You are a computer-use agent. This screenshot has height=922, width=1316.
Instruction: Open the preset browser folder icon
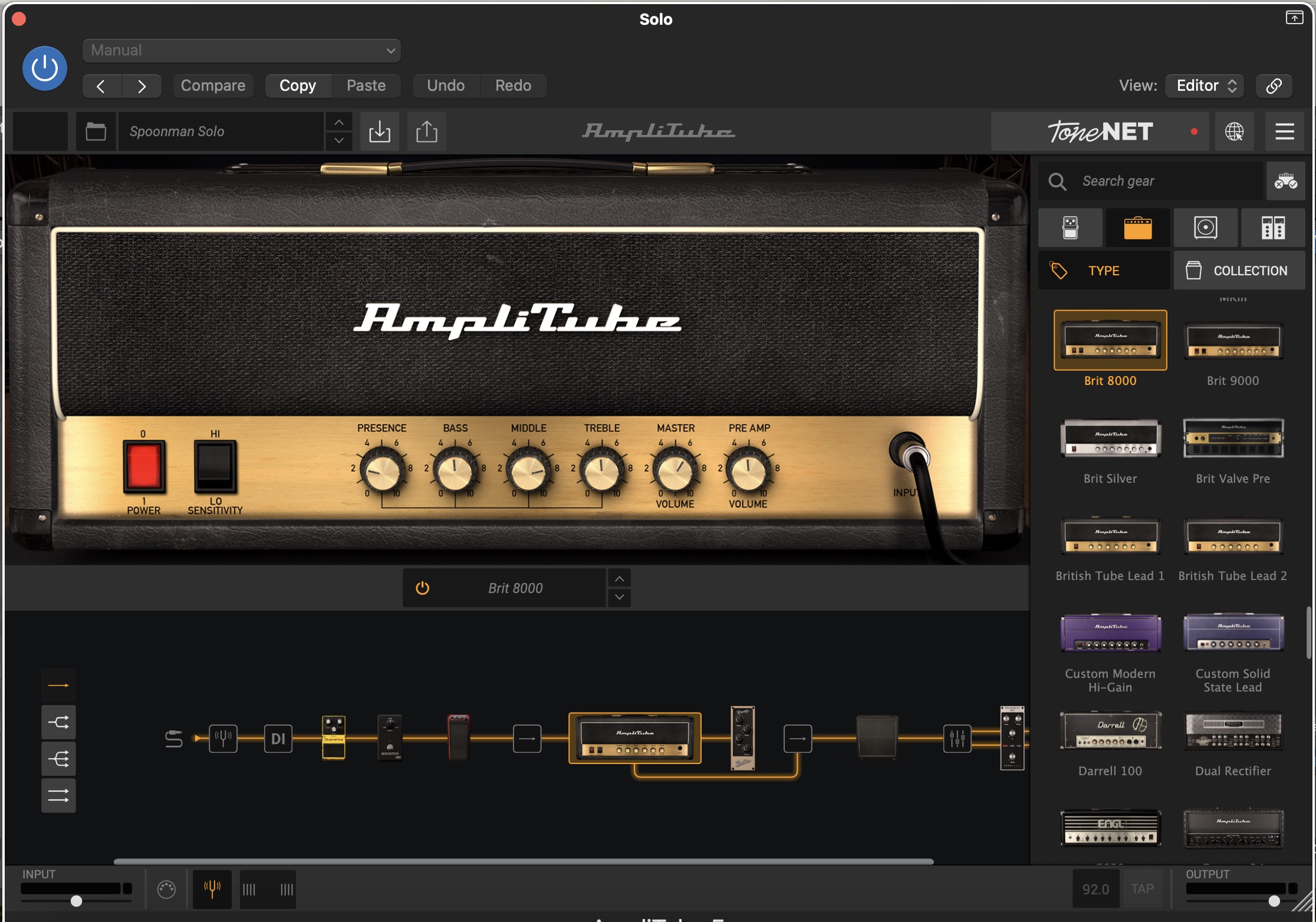tap(96, 131)
